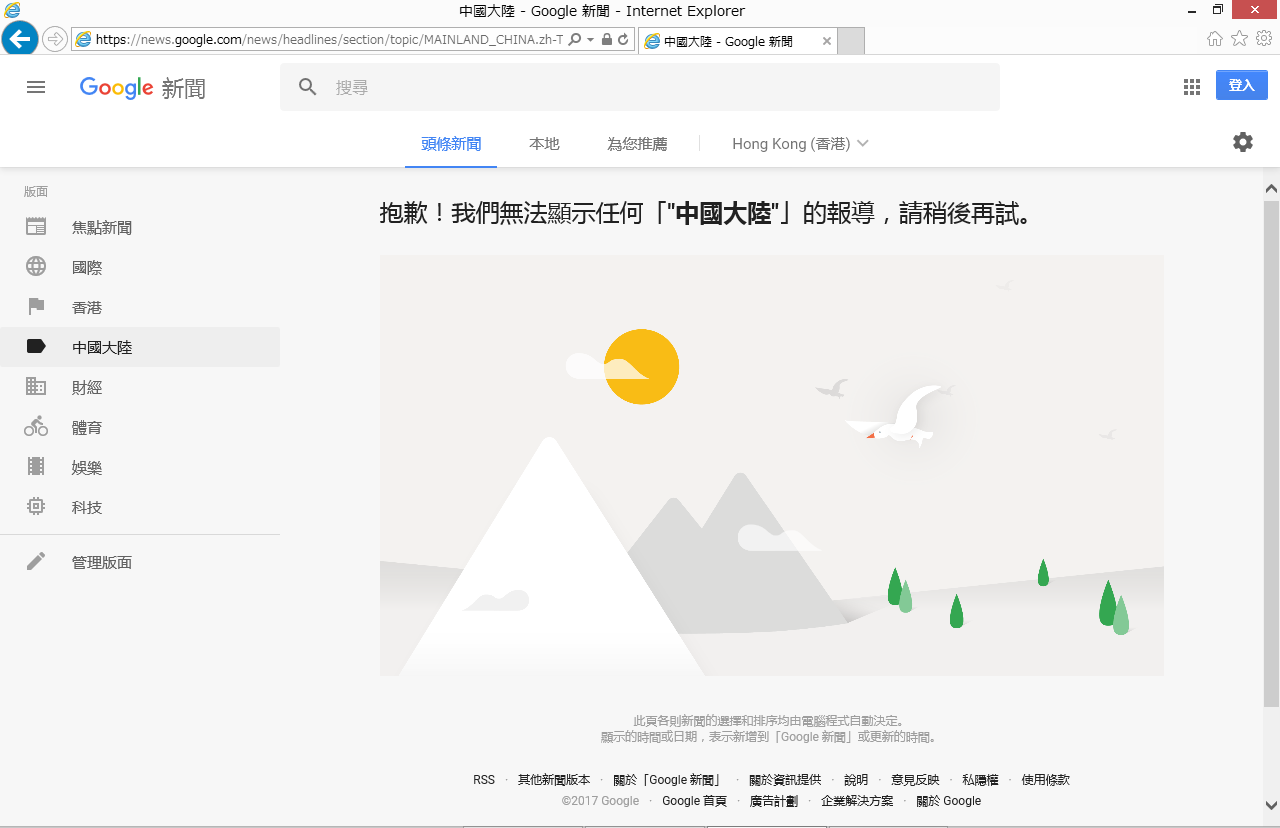The image size is (1280, 828).
Task: Open the 廣告計劃 footer link
Action: click(774, 801)
